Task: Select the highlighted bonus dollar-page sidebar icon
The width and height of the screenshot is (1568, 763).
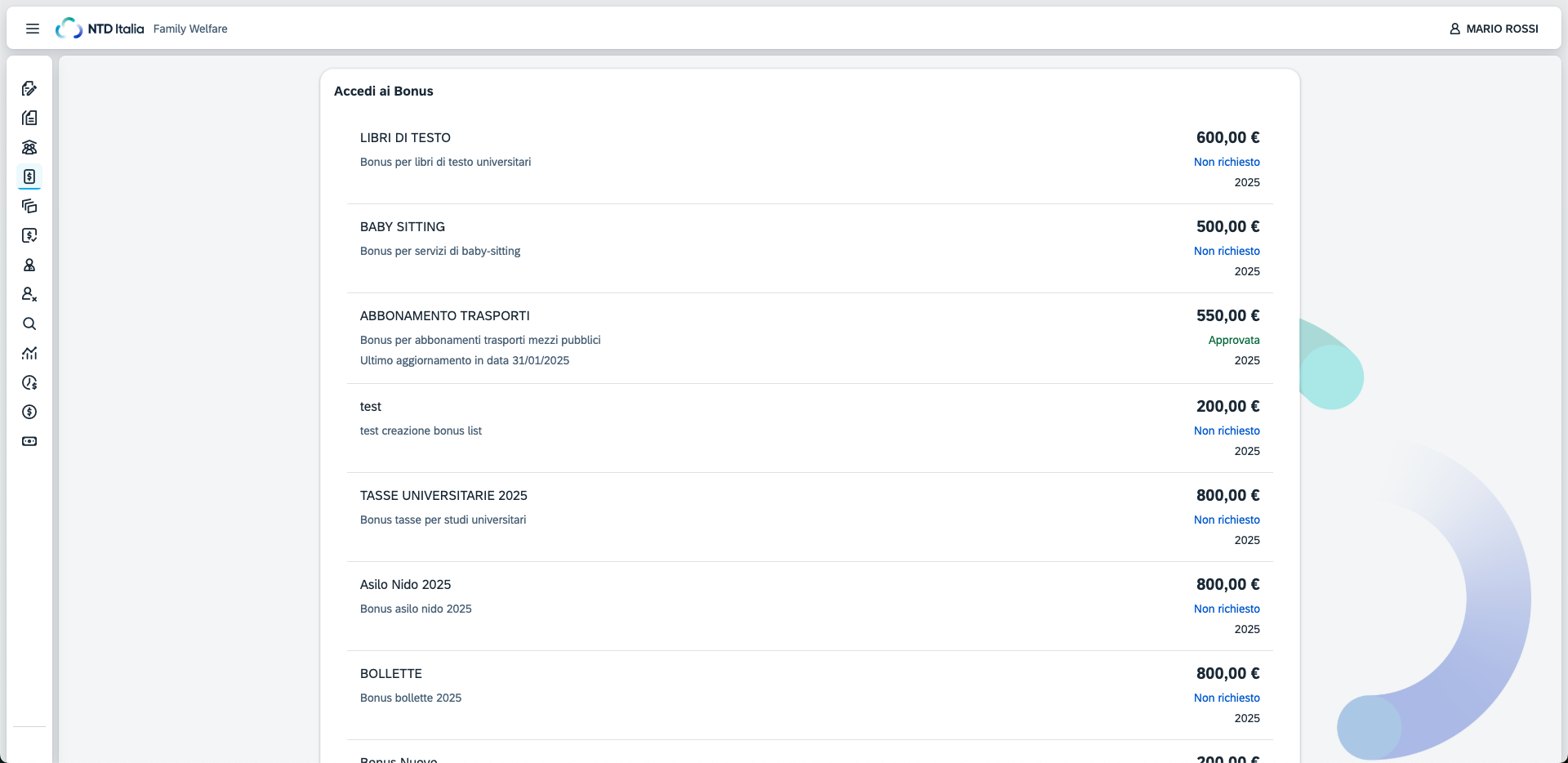Action: point(29,176)
